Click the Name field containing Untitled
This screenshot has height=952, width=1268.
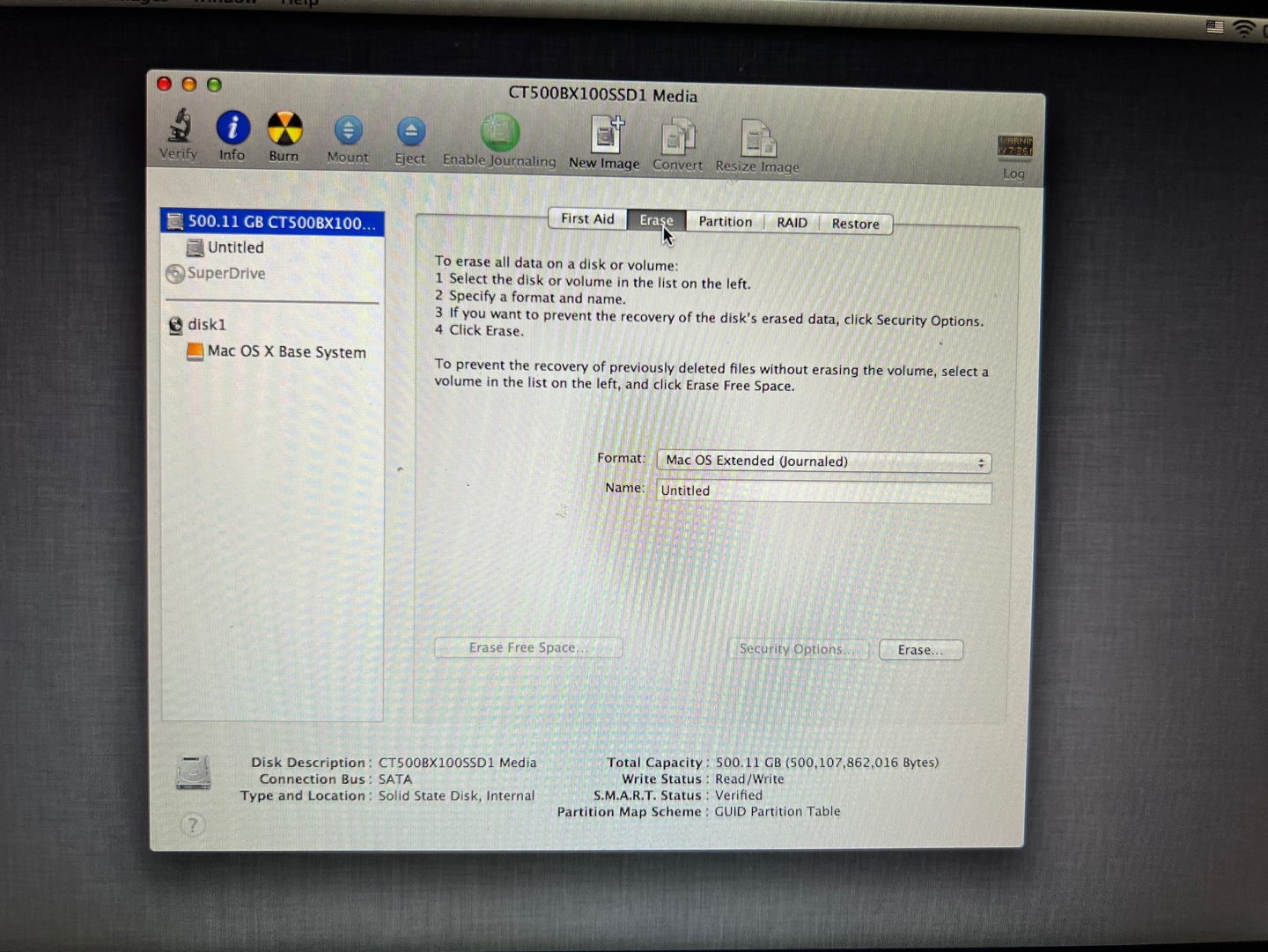pos(824,491)
